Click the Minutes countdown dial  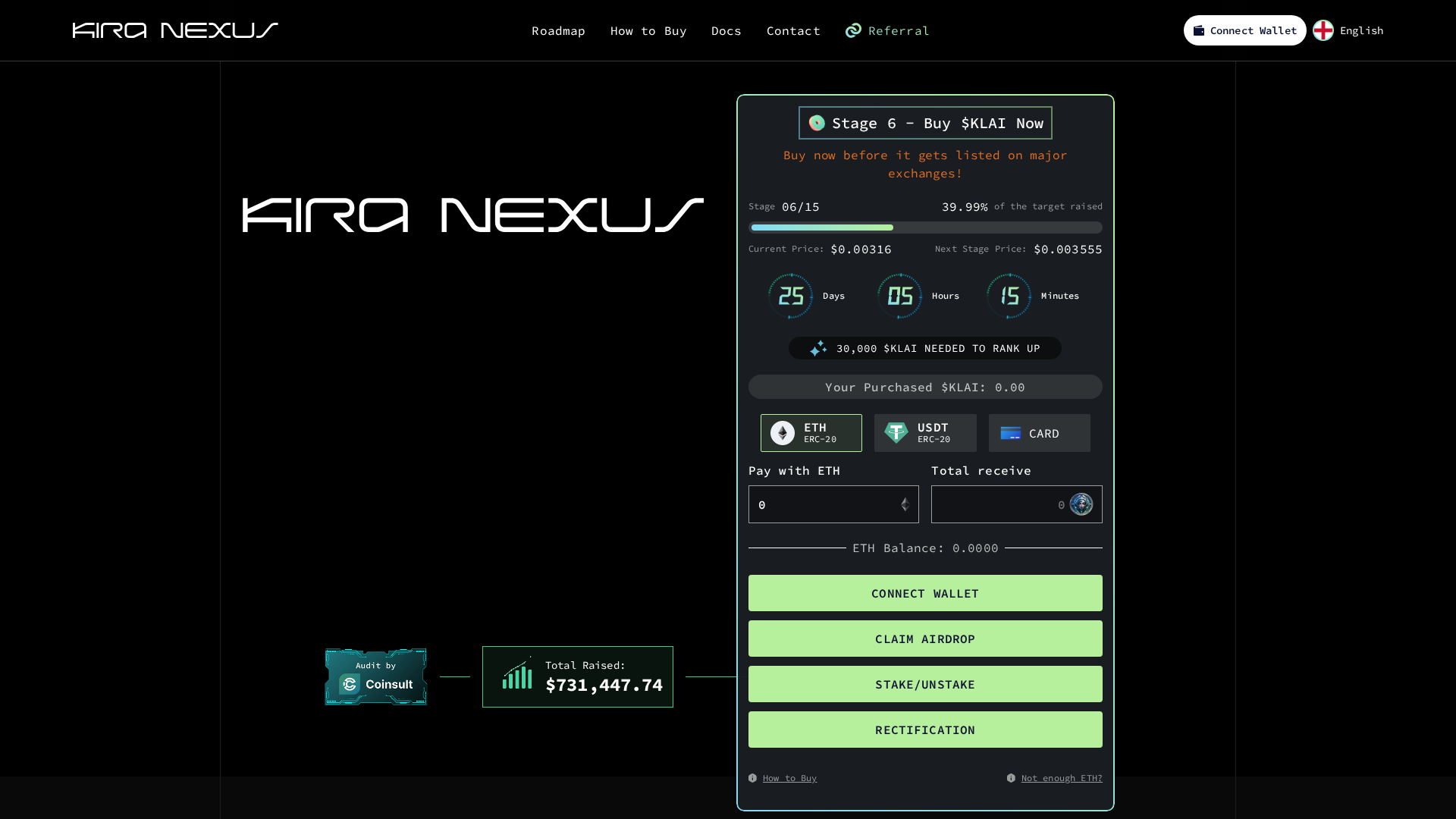coord(1009,296)
